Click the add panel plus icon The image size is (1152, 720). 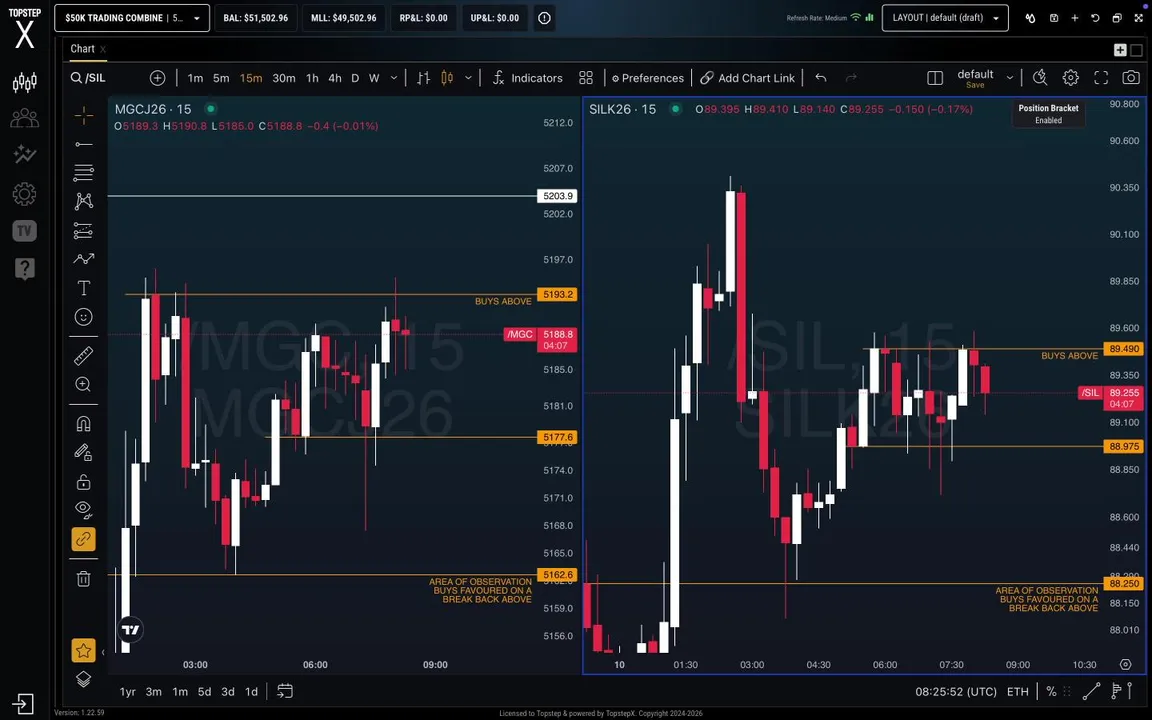click(1120, 50)
